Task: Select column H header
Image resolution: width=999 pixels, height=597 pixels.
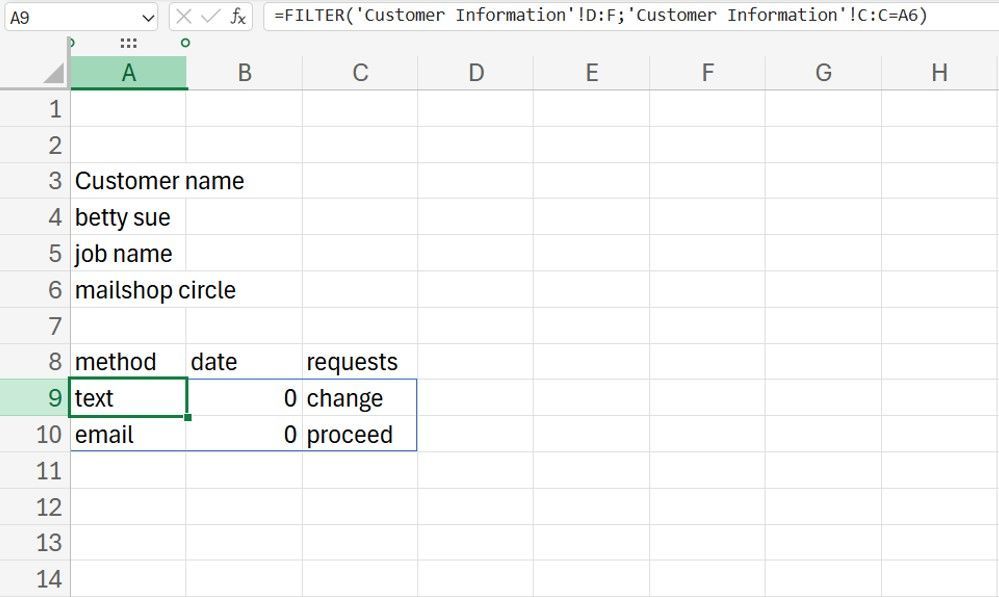Action: click(939, 73)
